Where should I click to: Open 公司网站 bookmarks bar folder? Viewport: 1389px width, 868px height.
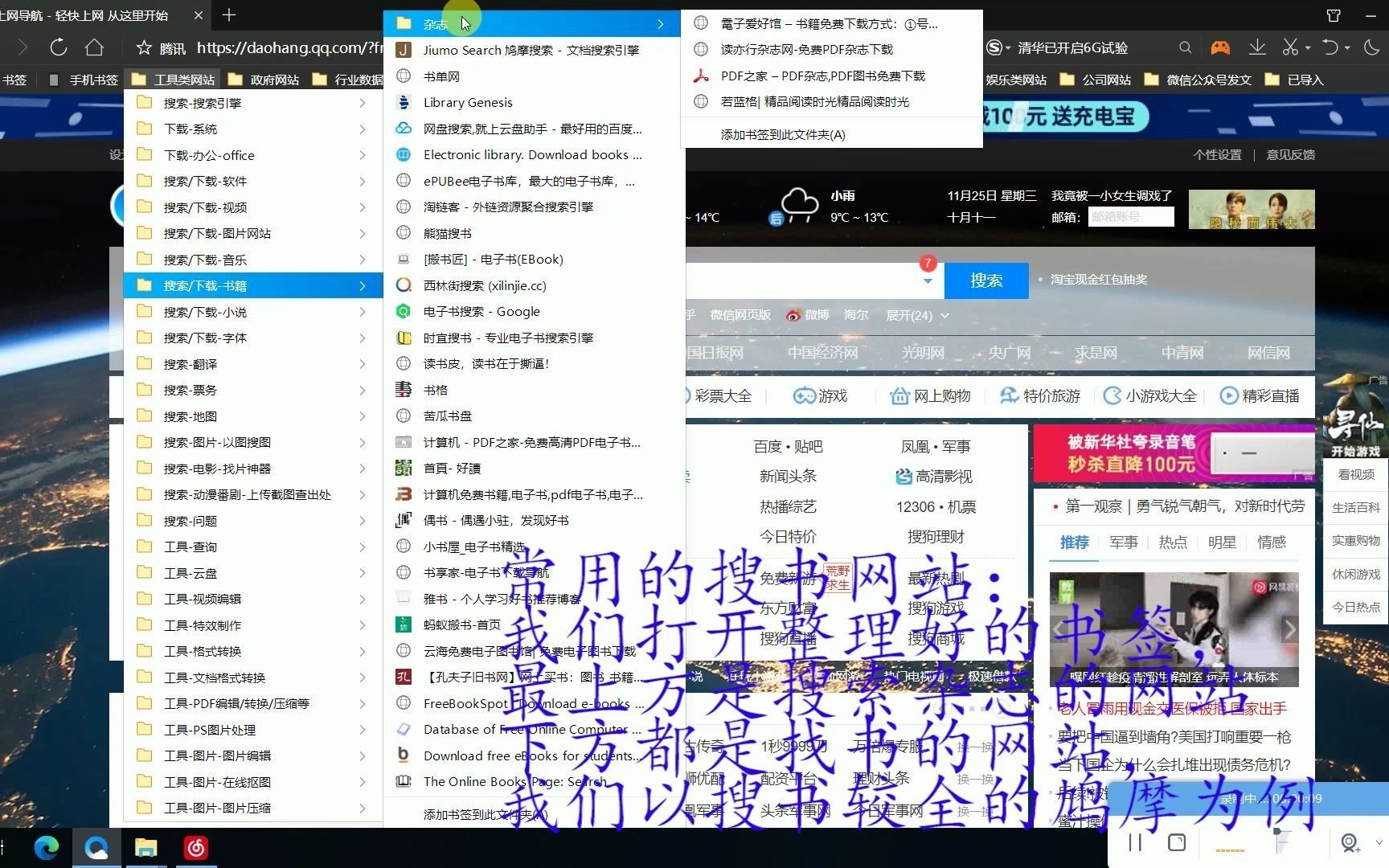click(x=1096, y=80)
